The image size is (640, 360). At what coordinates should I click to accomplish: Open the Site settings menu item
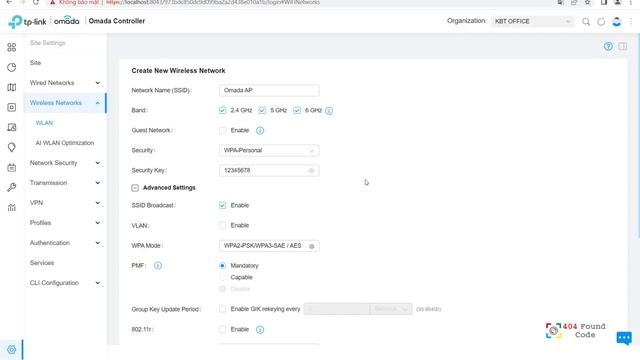click(x=36, y=63)
